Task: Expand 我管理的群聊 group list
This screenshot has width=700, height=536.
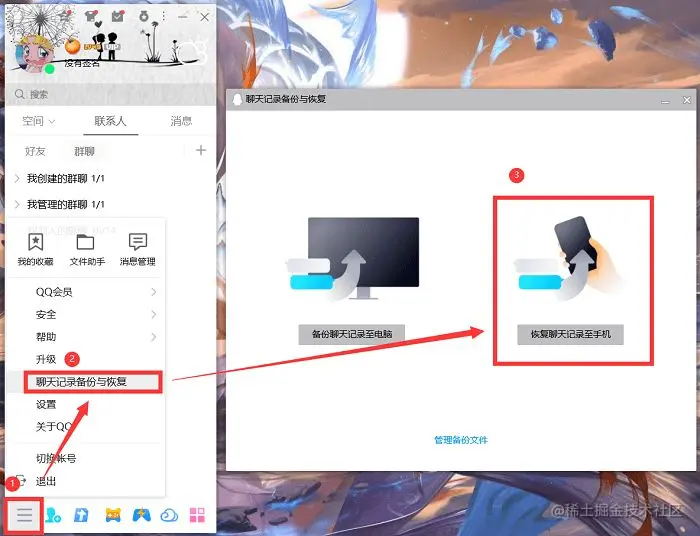Action: pyautogui.click(x=17, y=204)
